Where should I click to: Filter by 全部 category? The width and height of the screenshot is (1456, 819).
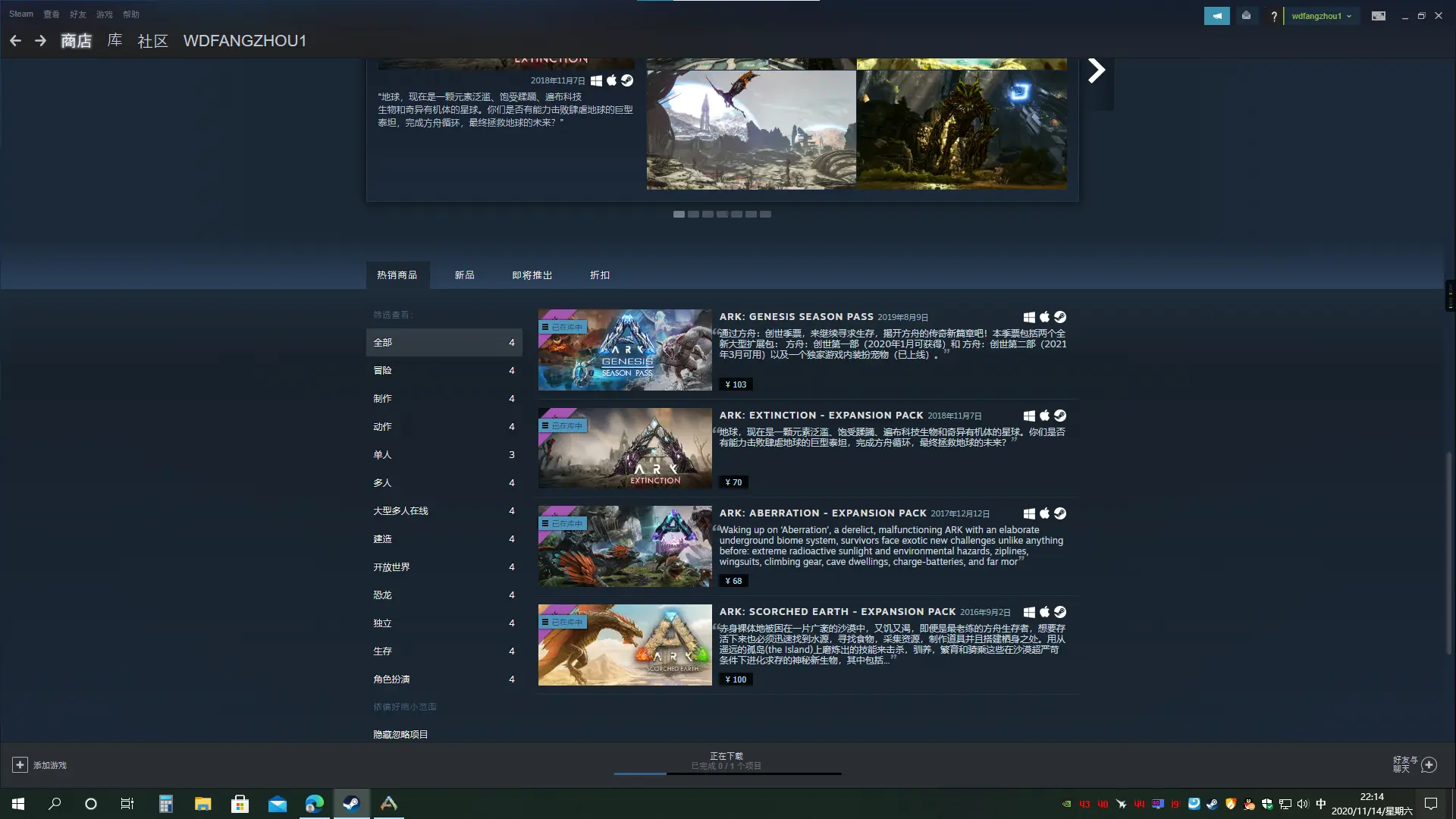[444, 343]
